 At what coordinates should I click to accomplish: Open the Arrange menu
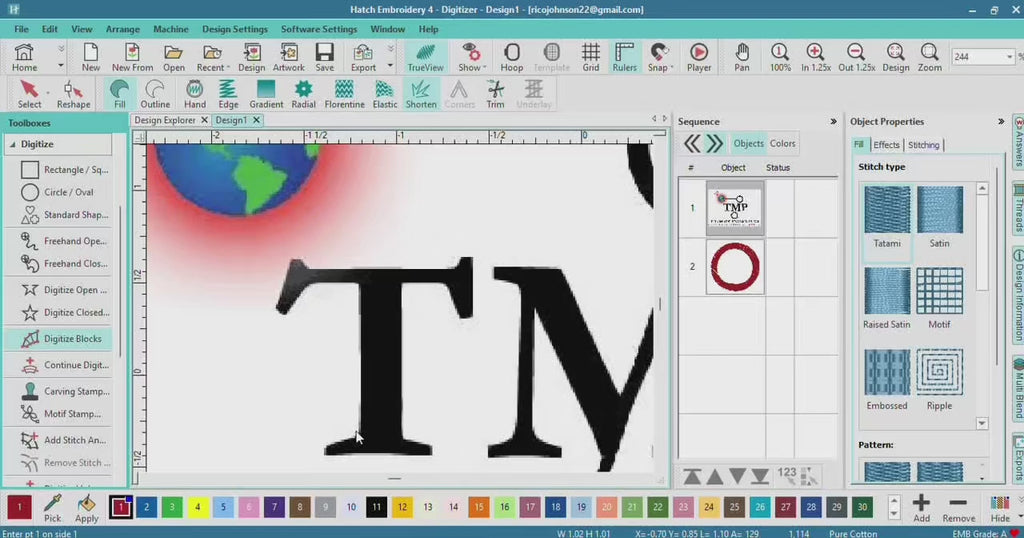pos(123,29)
